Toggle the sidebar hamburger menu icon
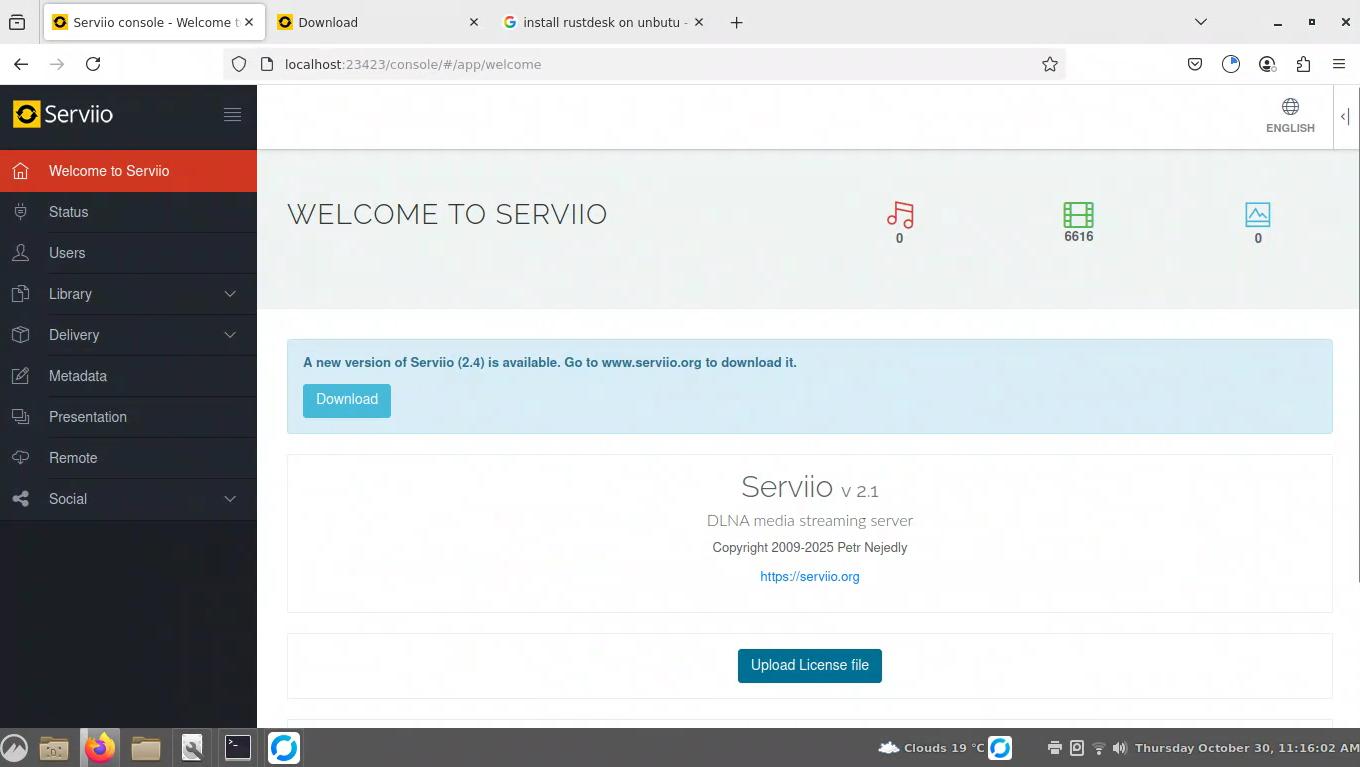1360x767 pixels. point(232,115)
